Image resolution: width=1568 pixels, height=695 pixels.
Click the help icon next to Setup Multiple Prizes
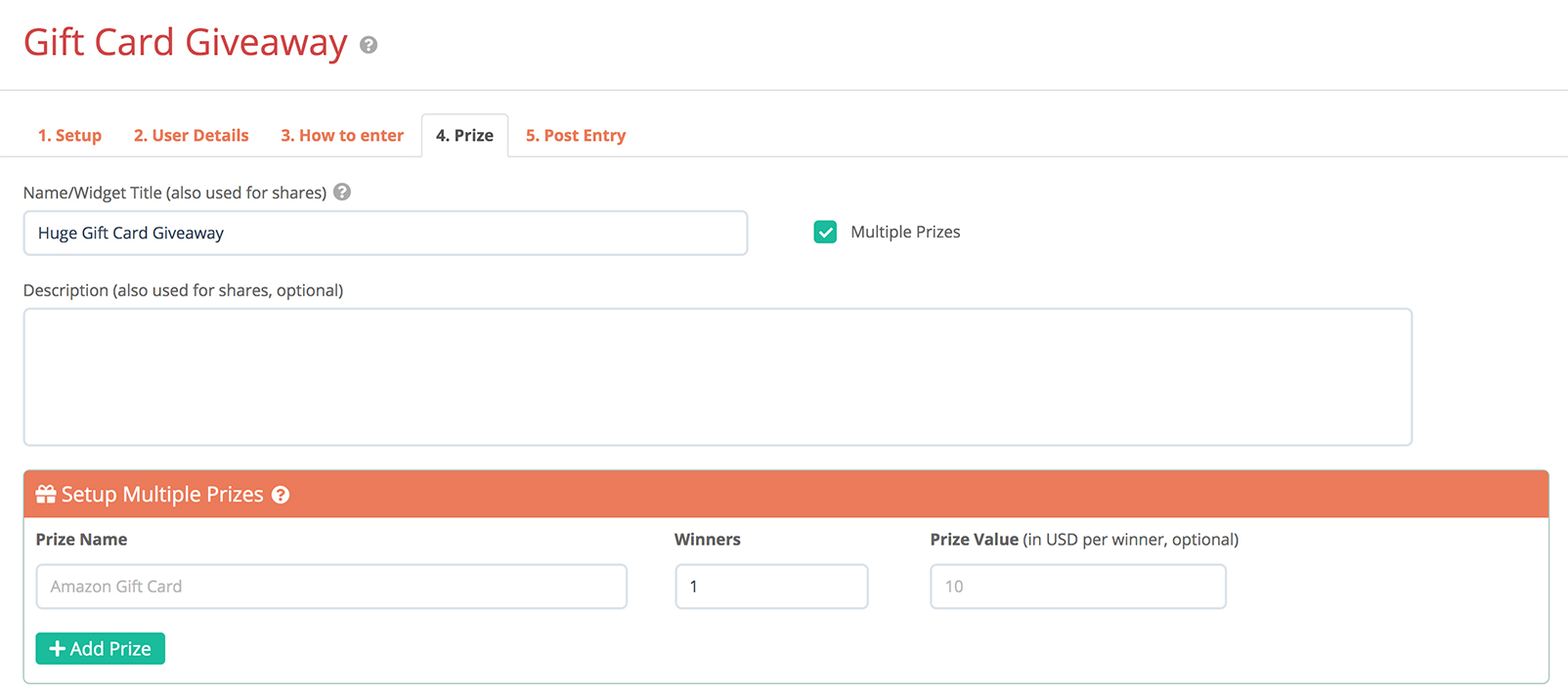click(x=281, y=495)
